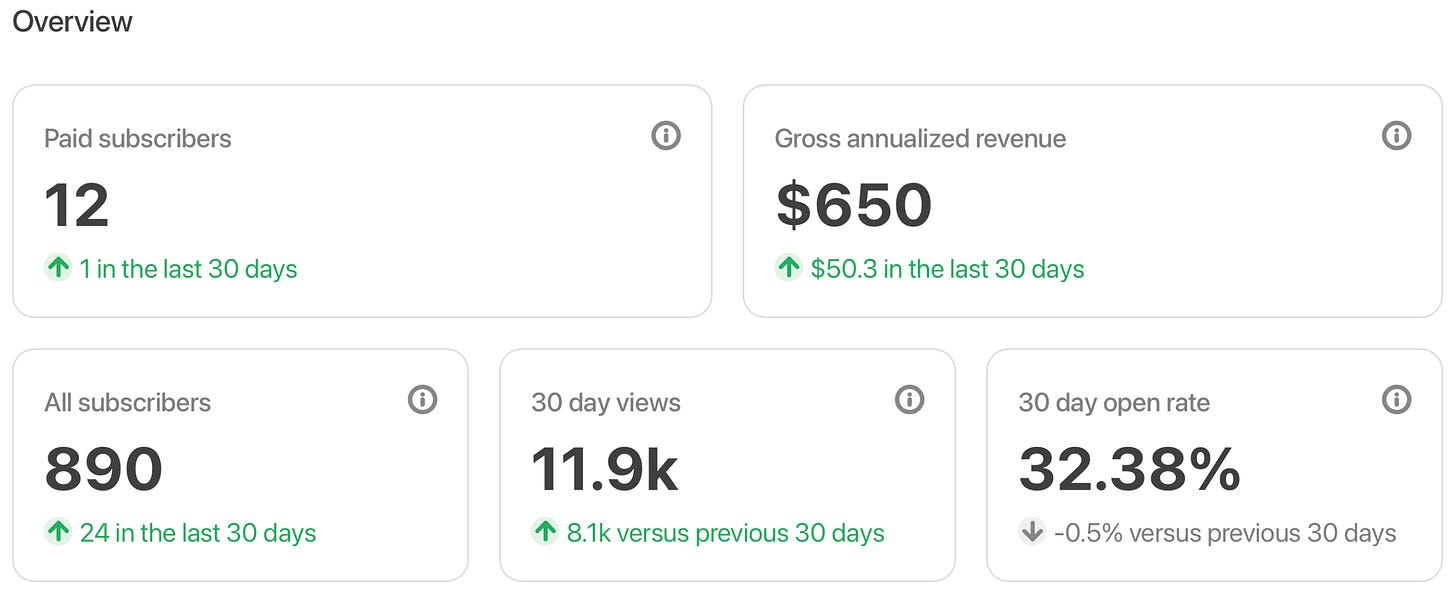Click the Overview heading

(72, 22)
